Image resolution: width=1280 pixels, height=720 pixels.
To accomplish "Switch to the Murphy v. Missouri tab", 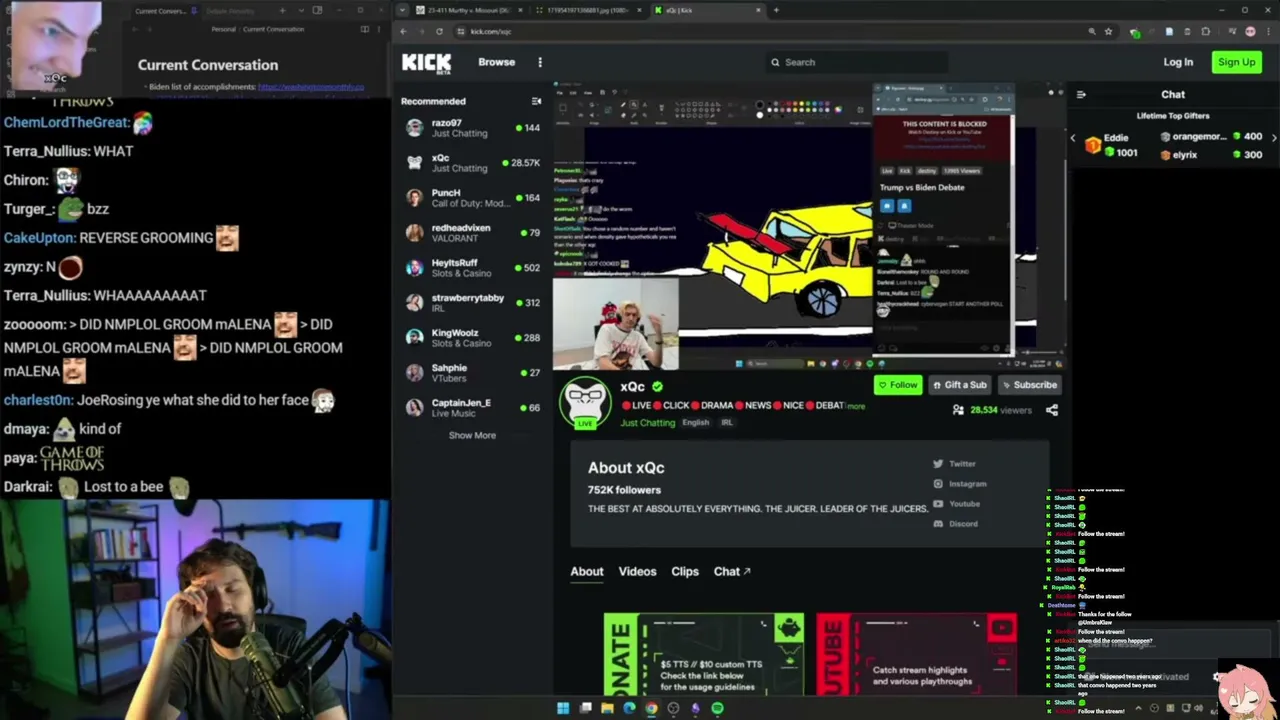I will 468,10.
